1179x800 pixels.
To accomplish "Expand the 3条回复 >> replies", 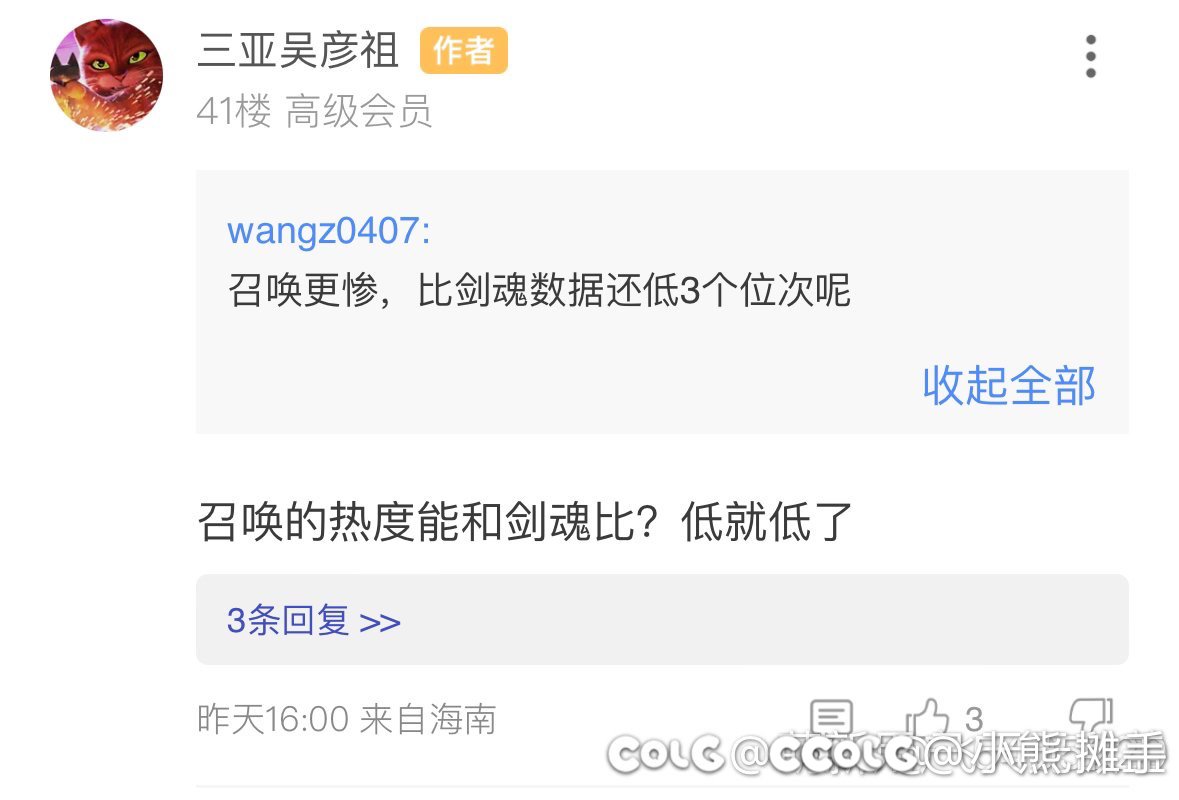I will tap(313, 620).
